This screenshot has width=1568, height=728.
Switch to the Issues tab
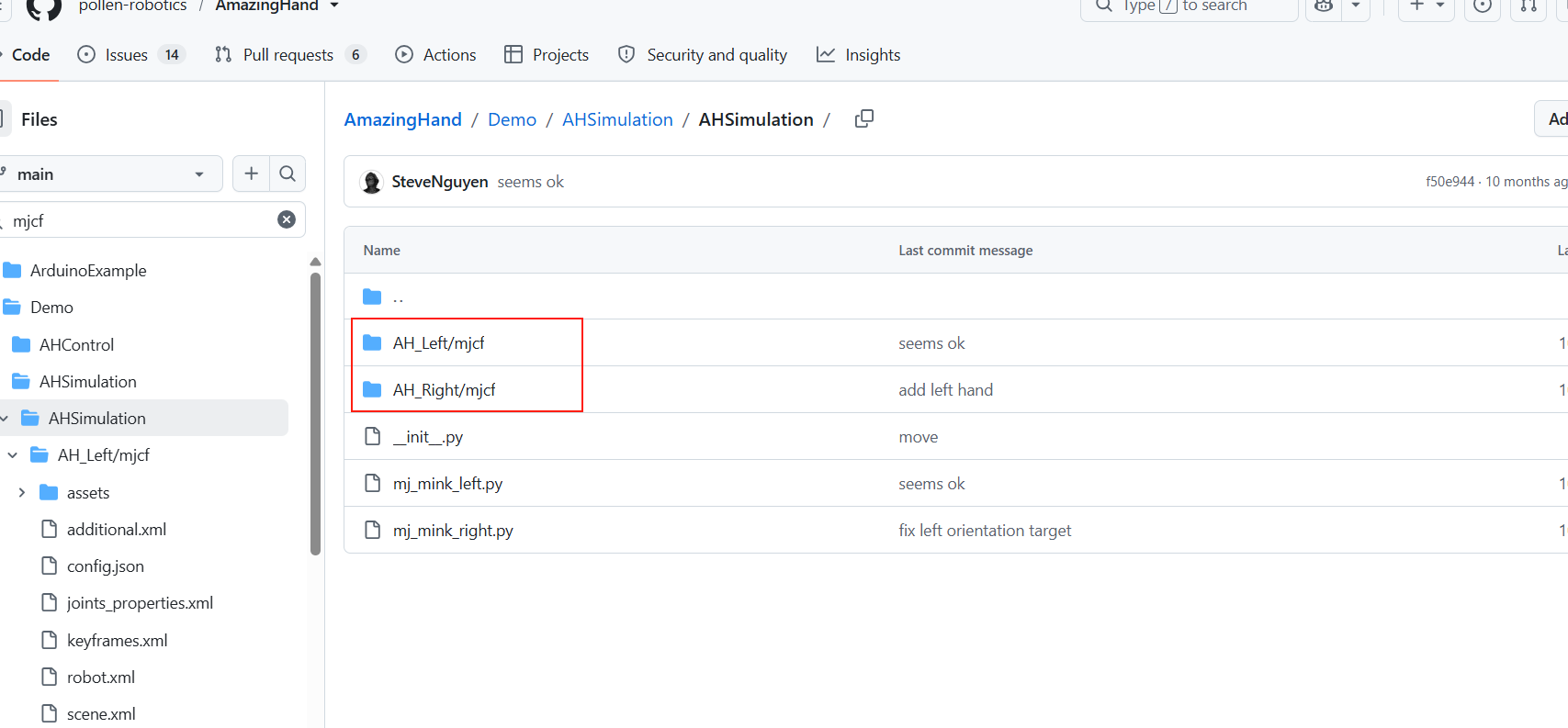(131, 55)
